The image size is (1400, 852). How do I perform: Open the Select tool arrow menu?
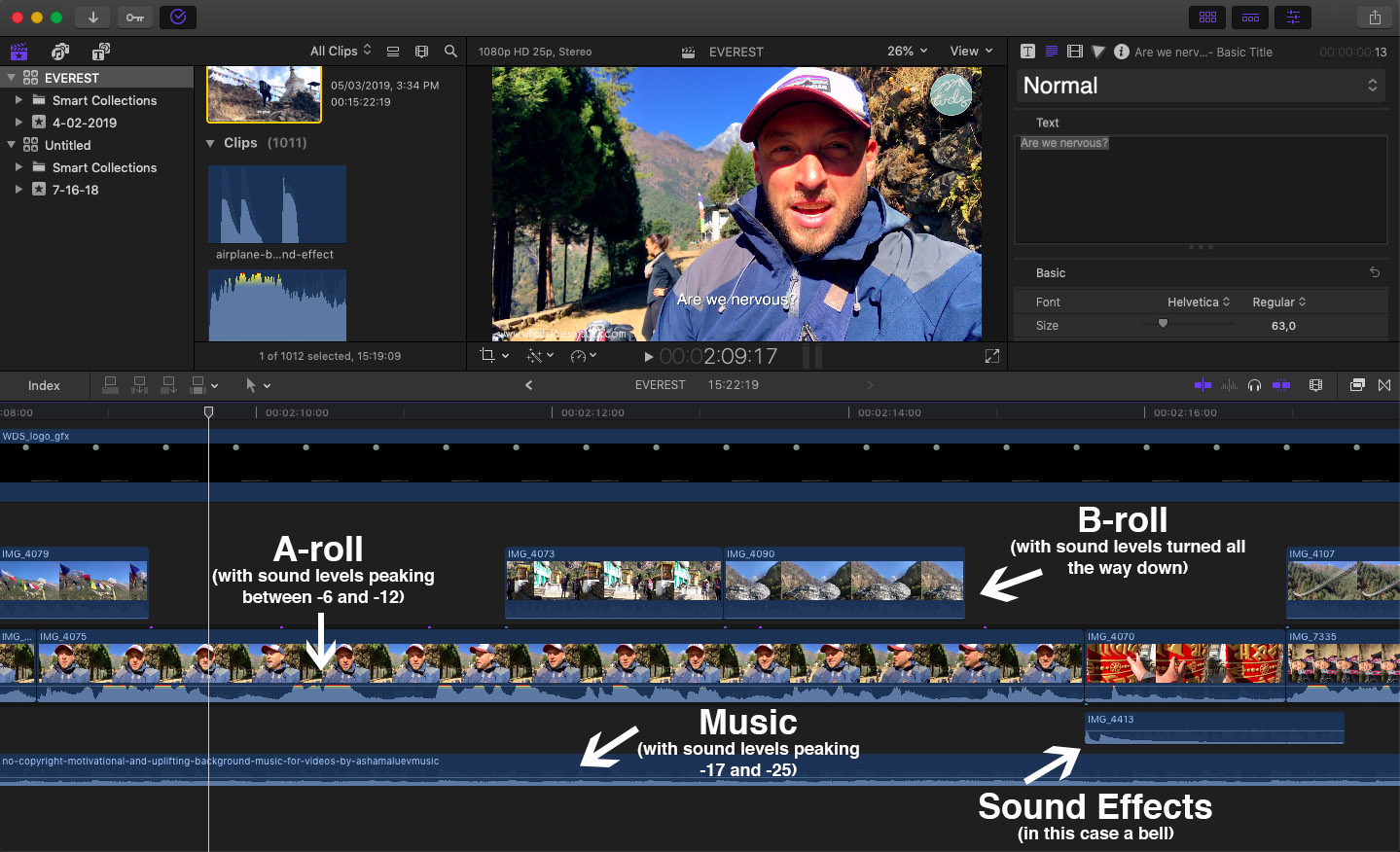(257, 385)
